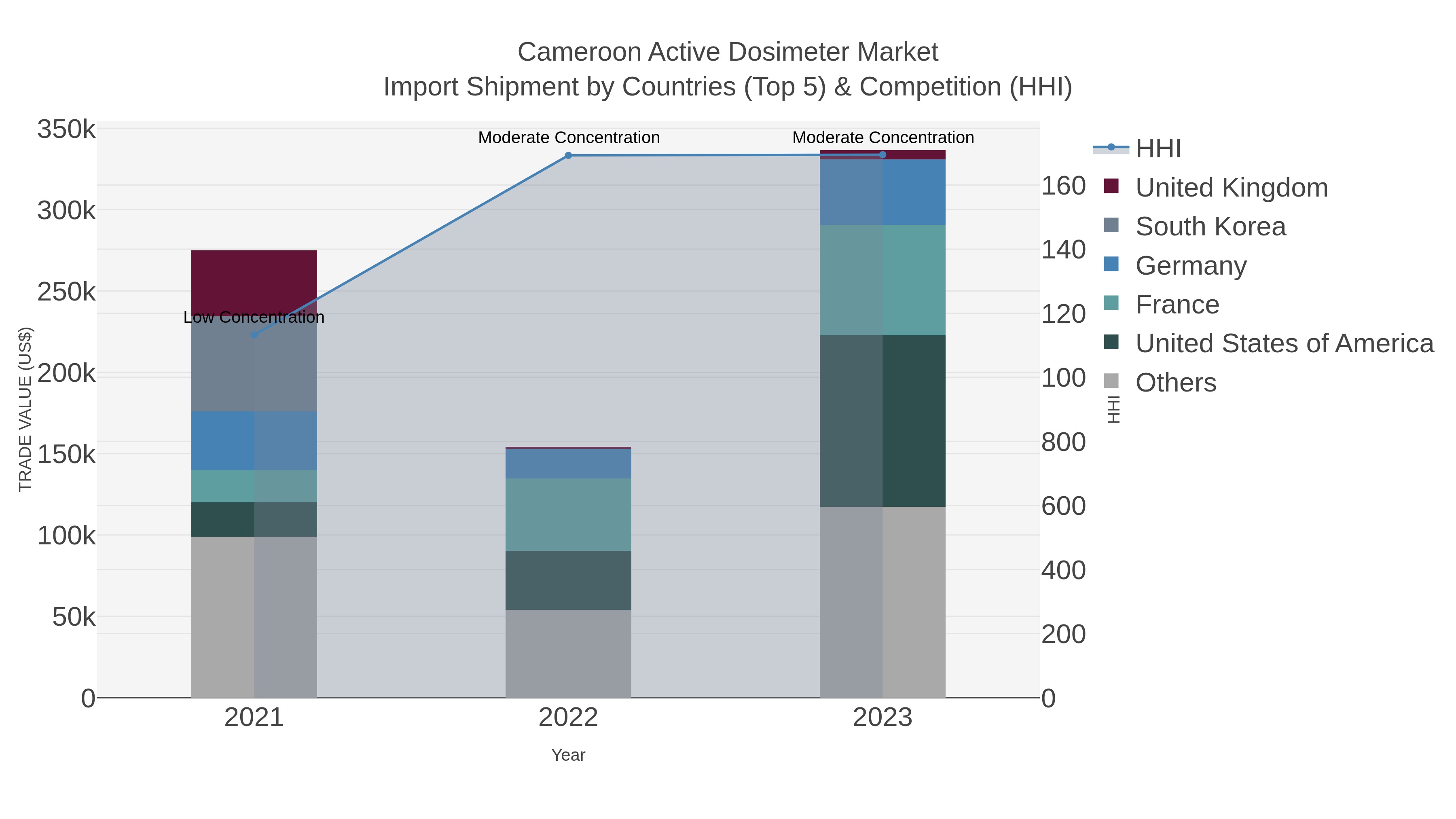This screenshot has height=819, width=1456.
Task: Click the HHI line marker icon in legend
Action: [x=1111, y=148]
